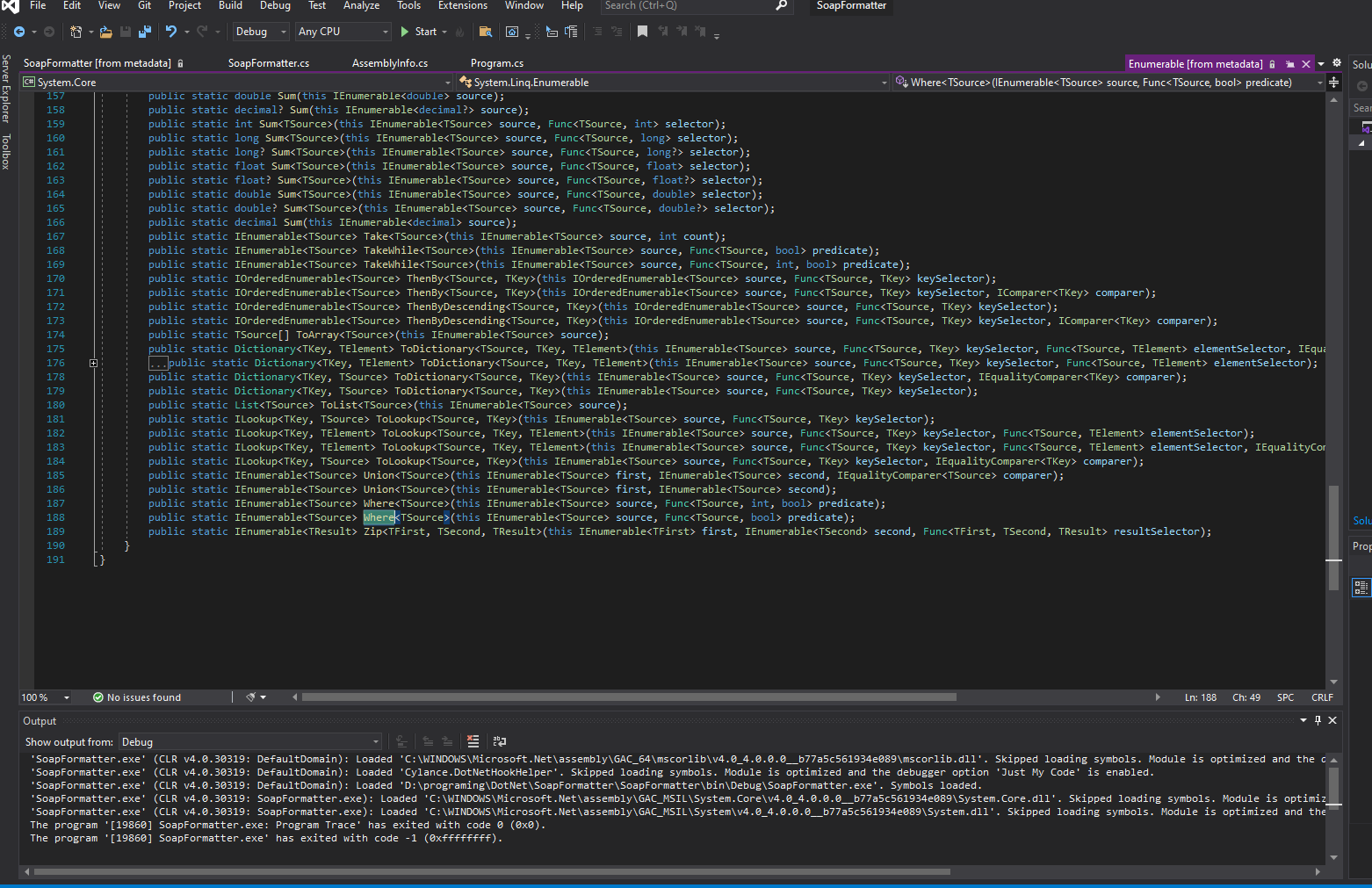
Task: Click line number 181 in the margin
Action: coord(55,419)
